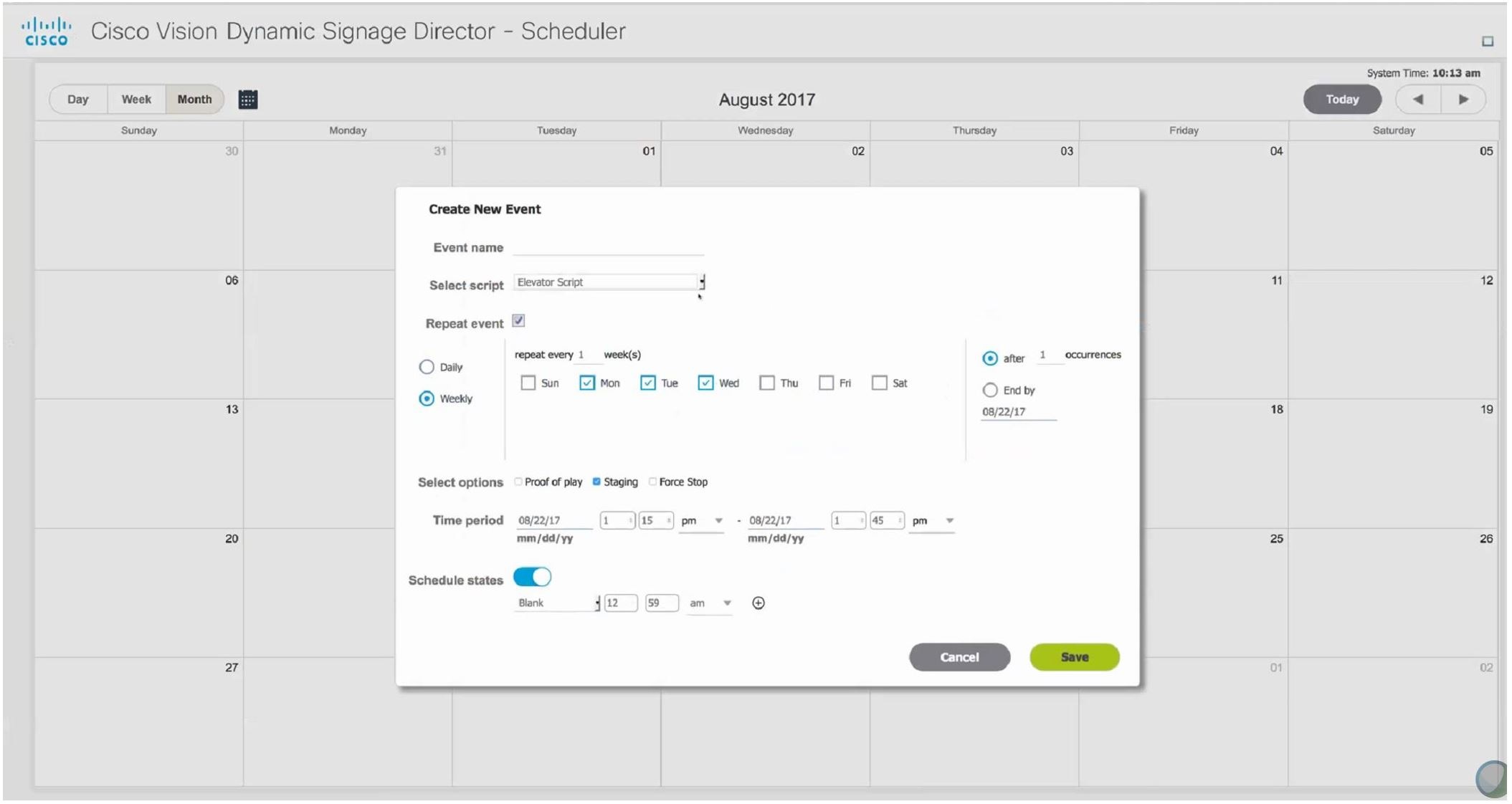Screen dimensions: 1512x804
Task: Click the August 2017 month title
Action: pos(766,100)
